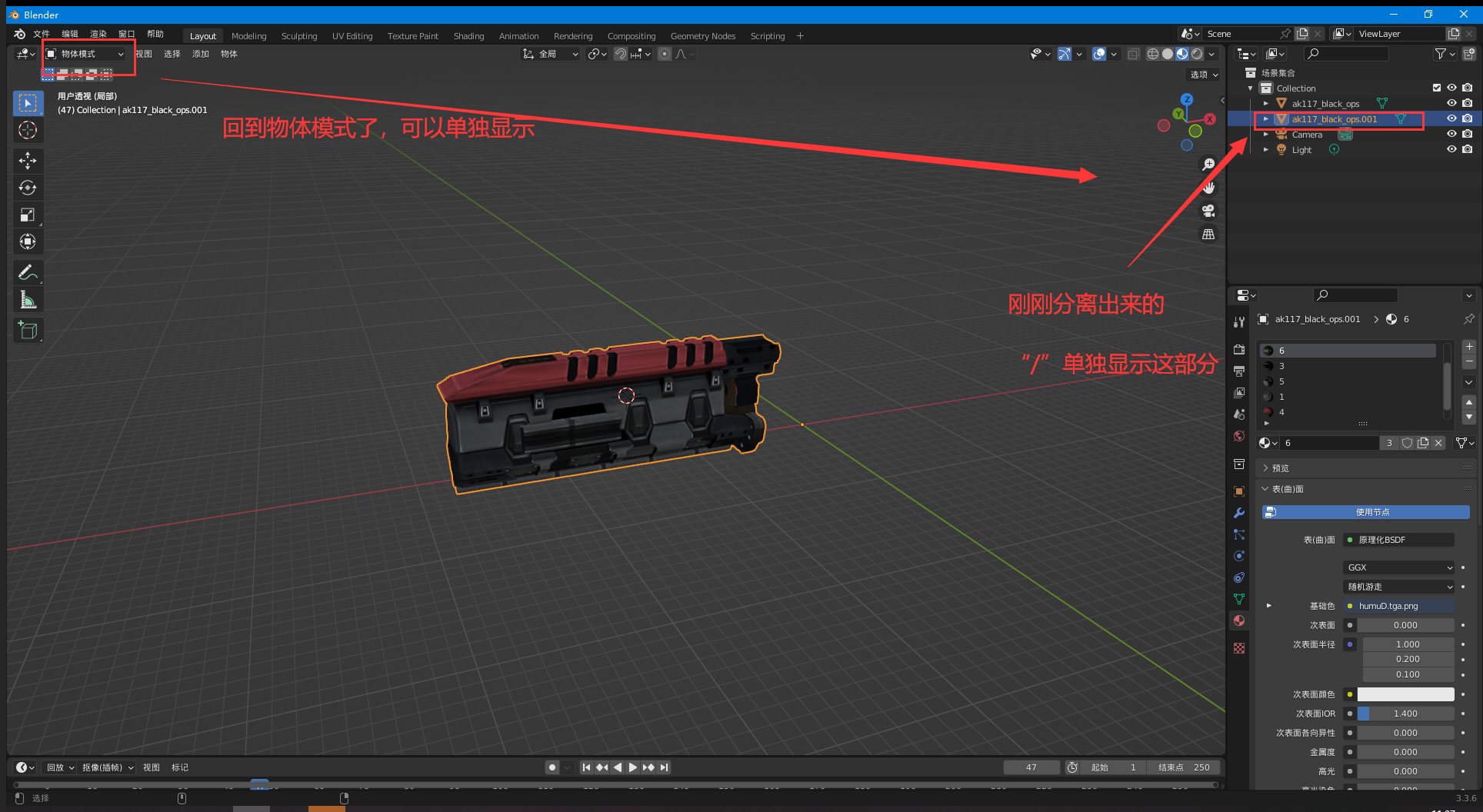Expand the 预览 preview panel

[1281, 468]
